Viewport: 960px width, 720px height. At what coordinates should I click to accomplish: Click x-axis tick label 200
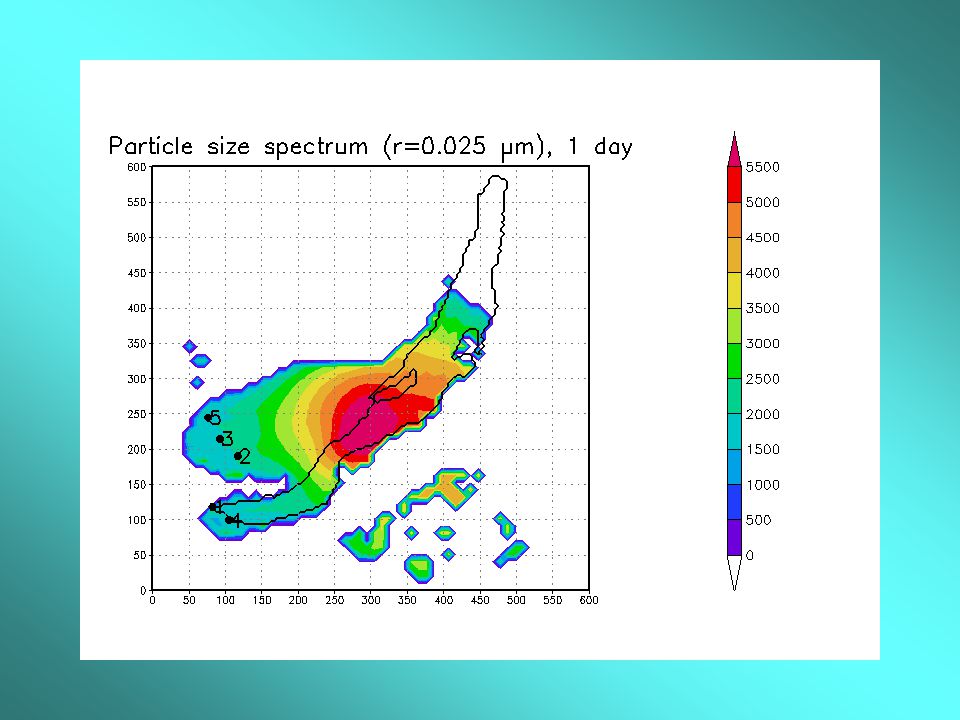click(298, 601)
